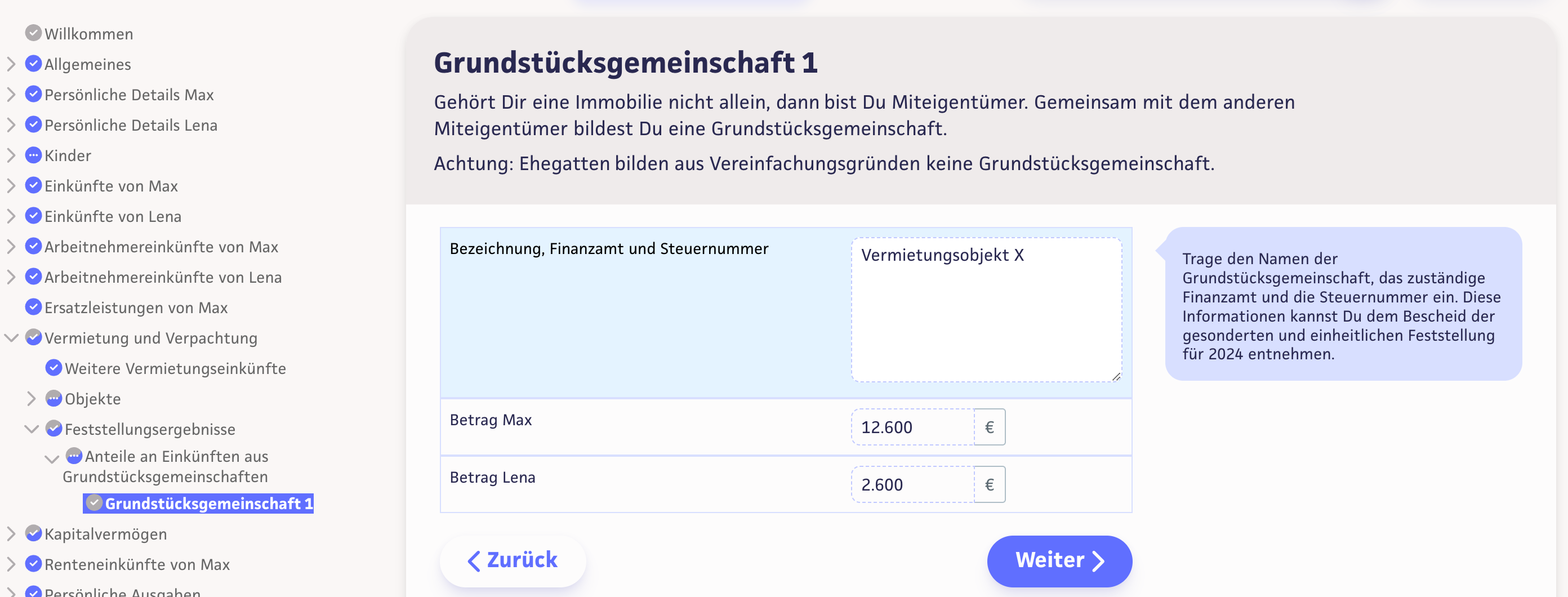Focus the Bezeichnung, Finanzamt und Steuernummer textarea
The image size is (1568, 597).
(x=986, y=309)
